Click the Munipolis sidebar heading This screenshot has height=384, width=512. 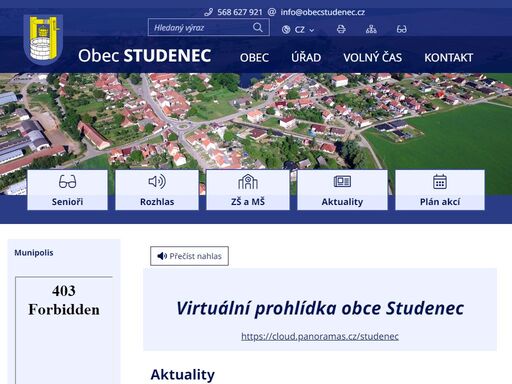pos(34,253)
